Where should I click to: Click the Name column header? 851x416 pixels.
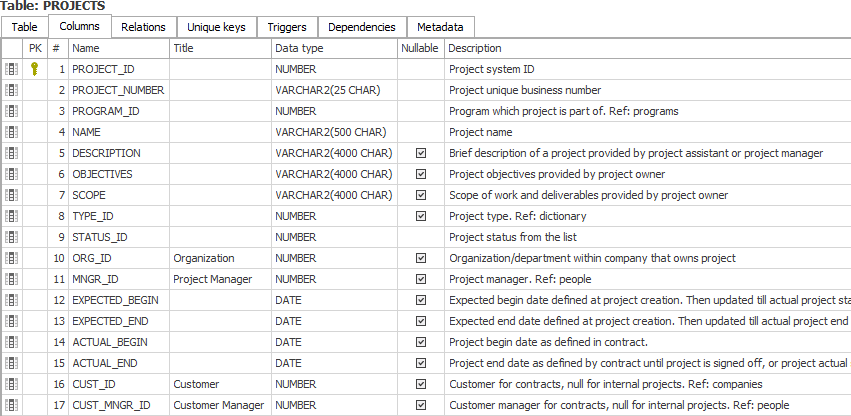tap(86, 48)
